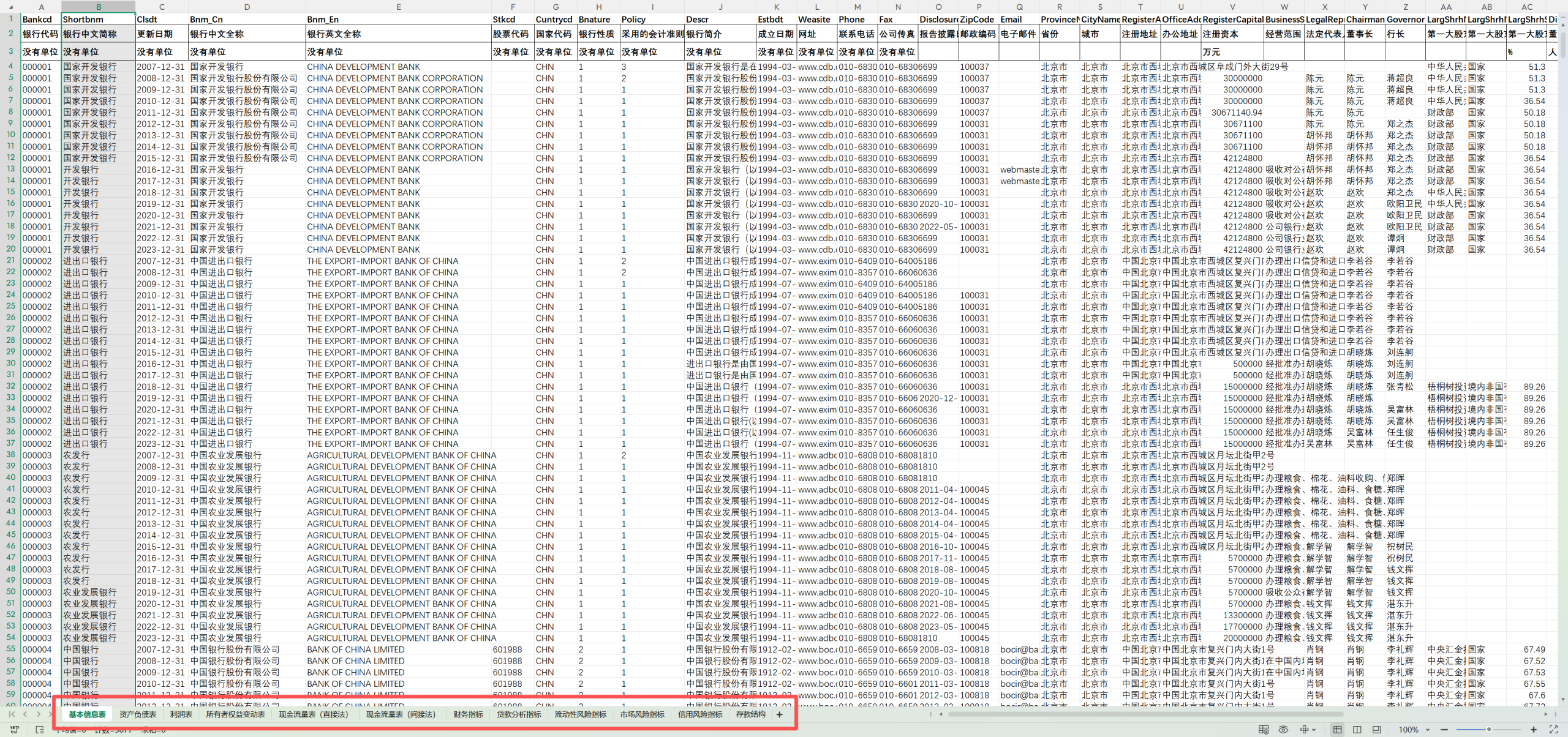Go to previous sheet tab arrow
This screenshot has width=1568, height=737.
25,714
